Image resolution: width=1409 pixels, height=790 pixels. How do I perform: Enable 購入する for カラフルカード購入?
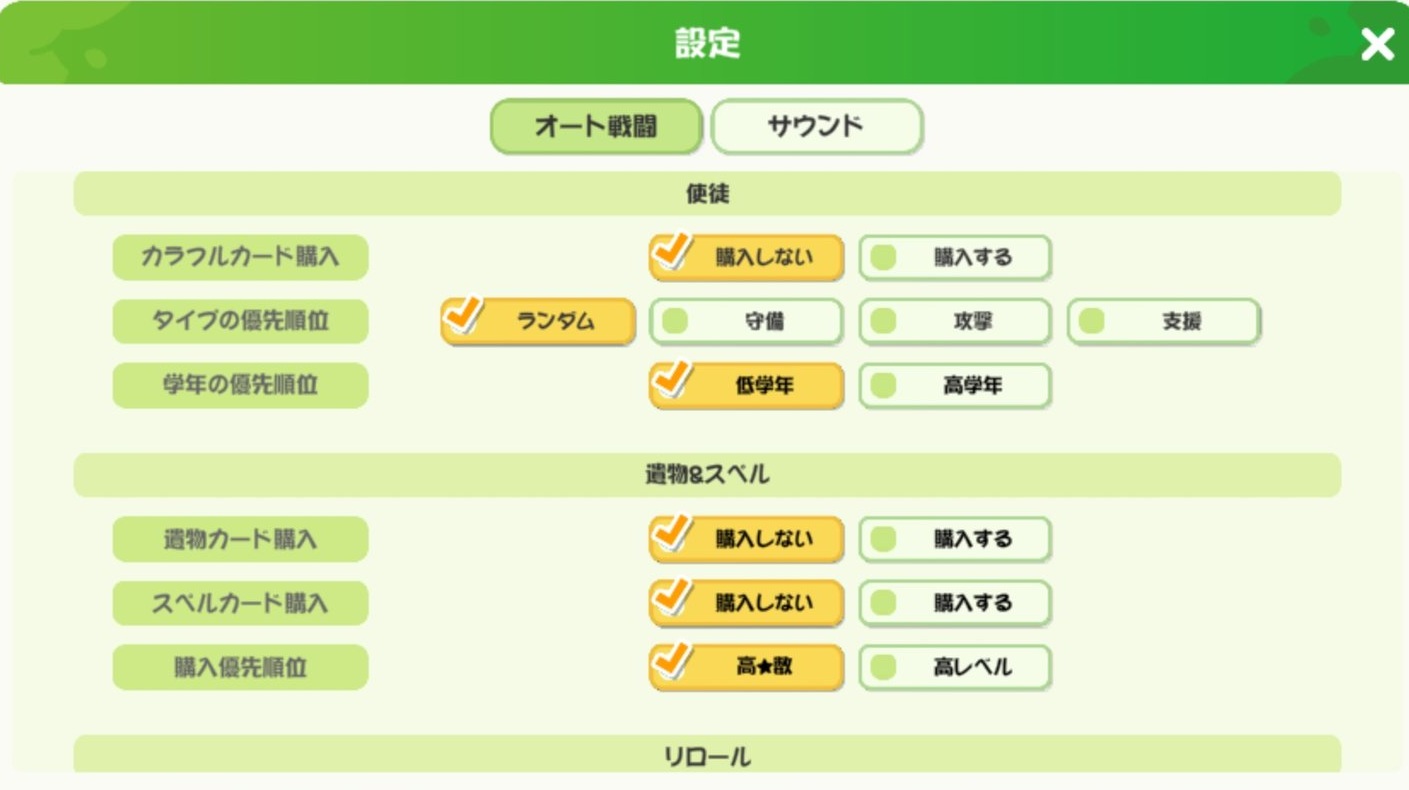pos(955,258)
